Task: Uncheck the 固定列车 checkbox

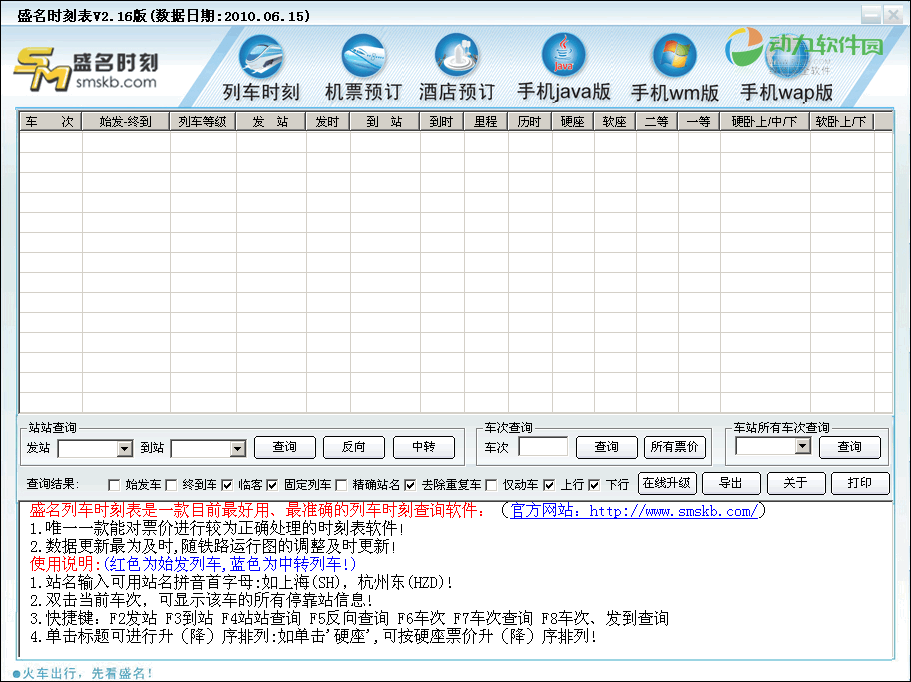Action: (x=272, y=485)
